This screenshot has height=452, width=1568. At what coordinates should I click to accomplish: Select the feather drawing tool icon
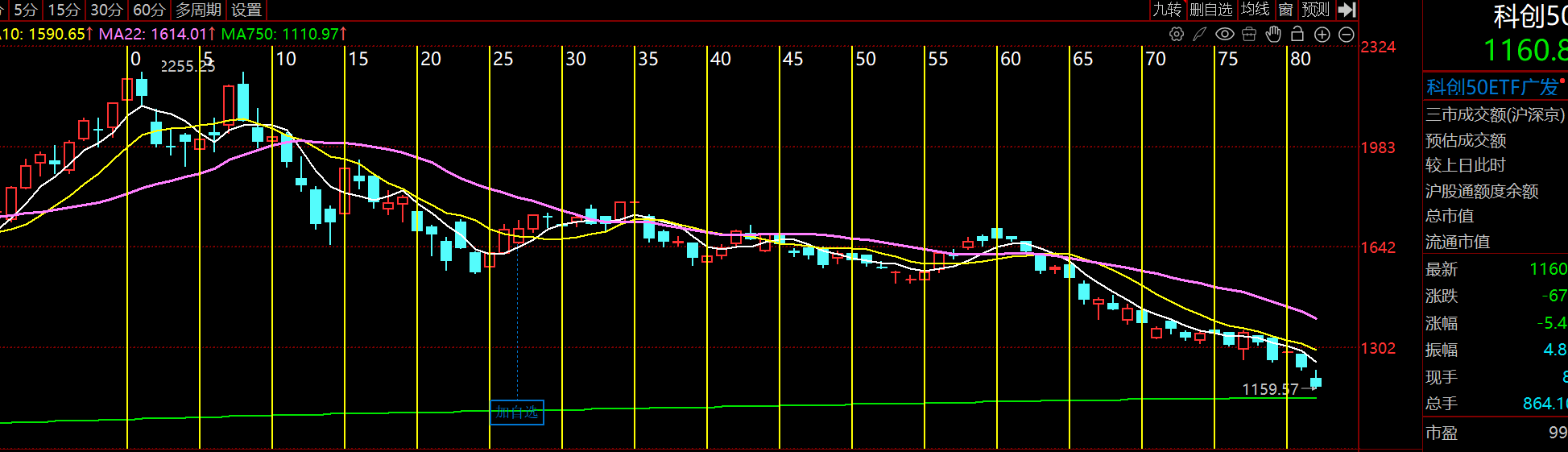tap(1200, 34)
